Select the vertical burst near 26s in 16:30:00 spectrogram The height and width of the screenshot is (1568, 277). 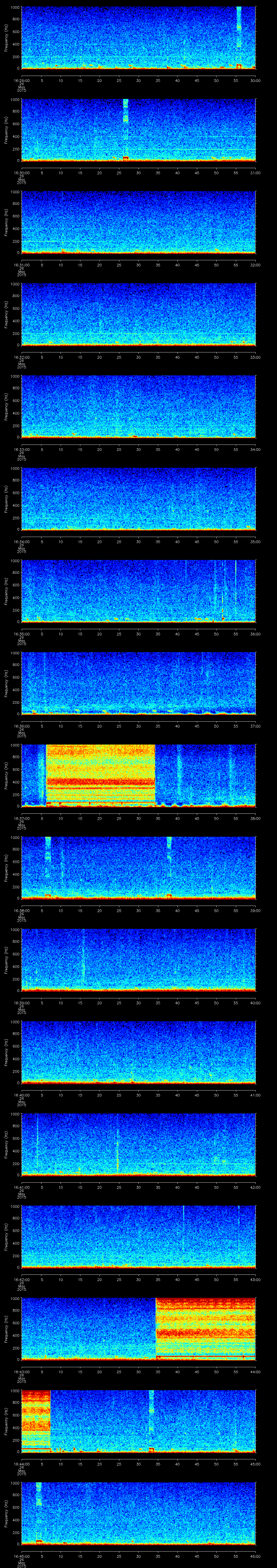pyautogui.click(x=126, y=130)
